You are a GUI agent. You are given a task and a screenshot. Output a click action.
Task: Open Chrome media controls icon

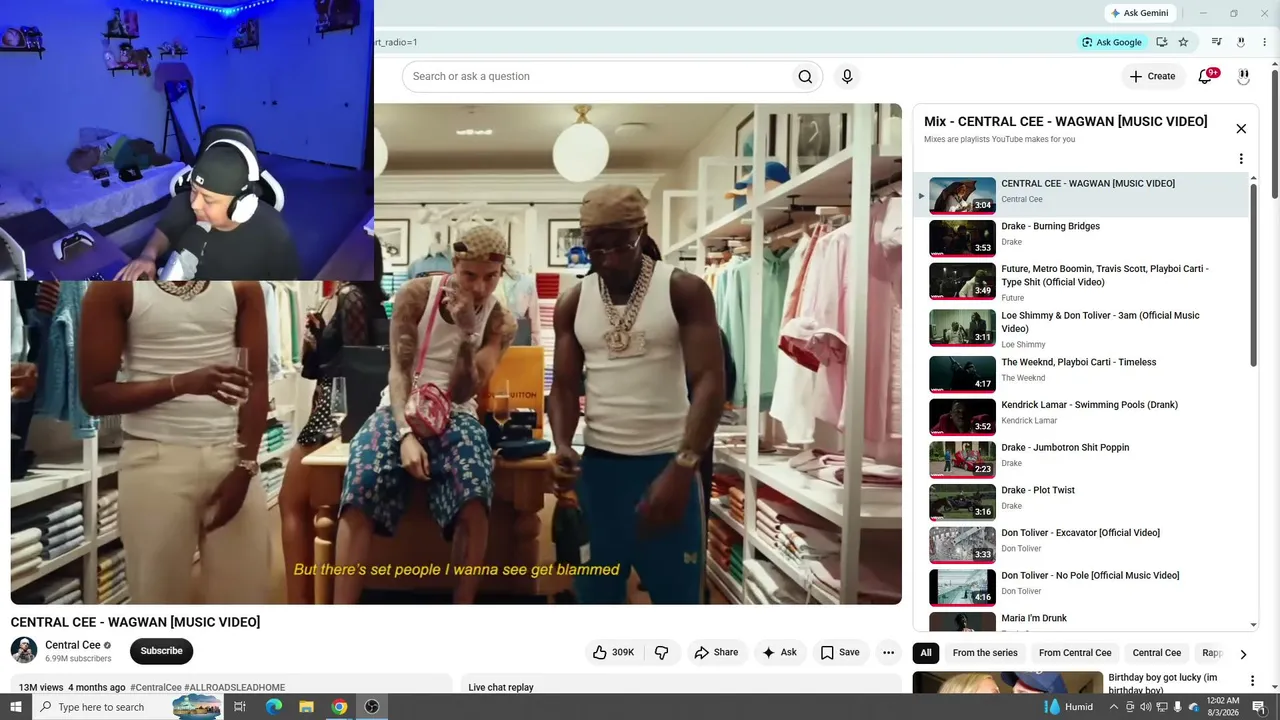click(1217, 42)
